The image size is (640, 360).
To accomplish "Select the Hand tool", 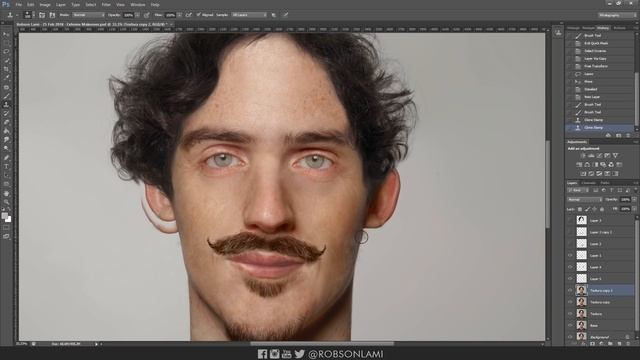I will click(x=6, y=193).
